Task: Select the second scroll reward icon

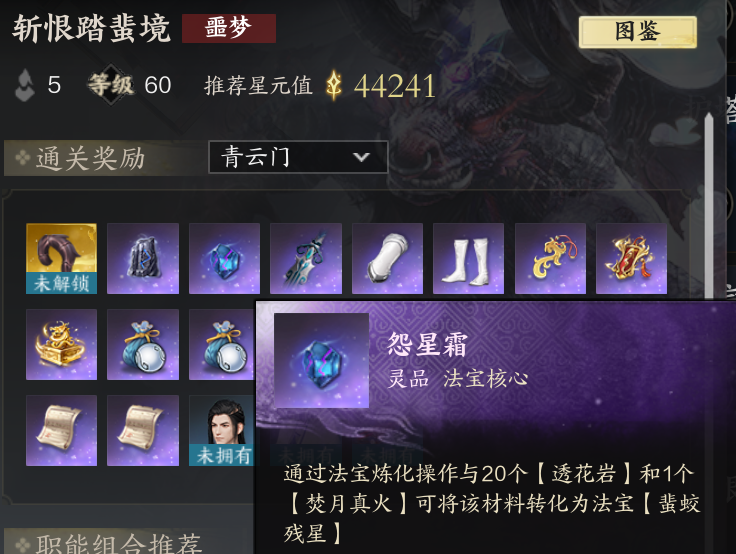Action: (143, 431)
